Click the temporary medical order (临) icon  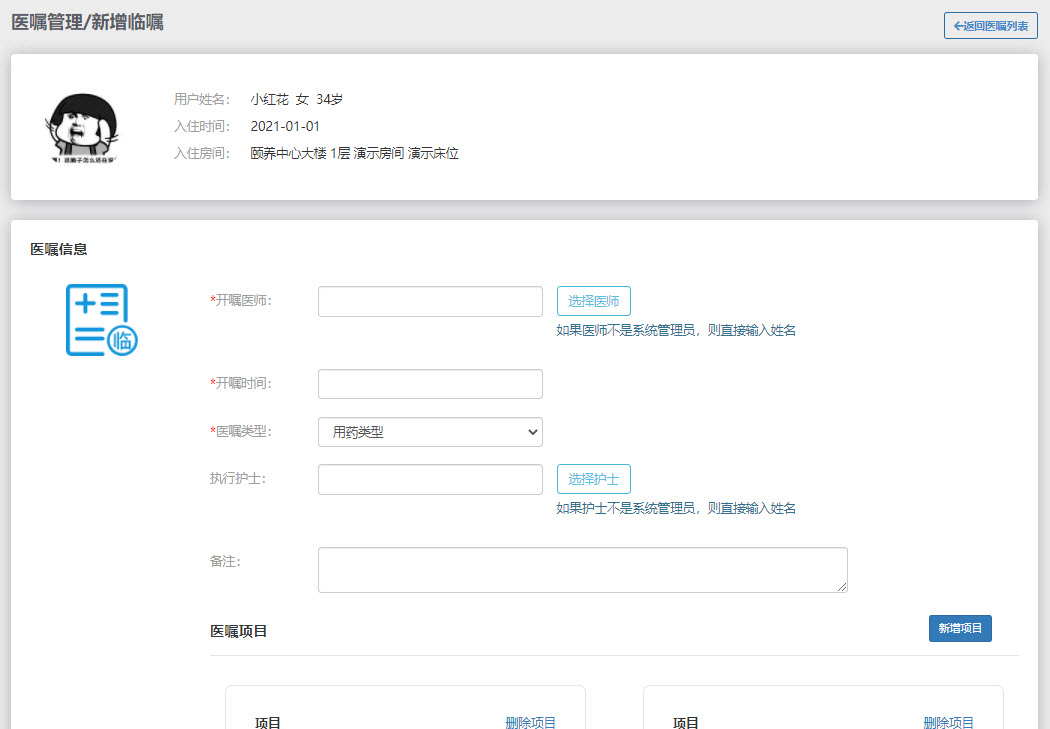click(101, 322)
